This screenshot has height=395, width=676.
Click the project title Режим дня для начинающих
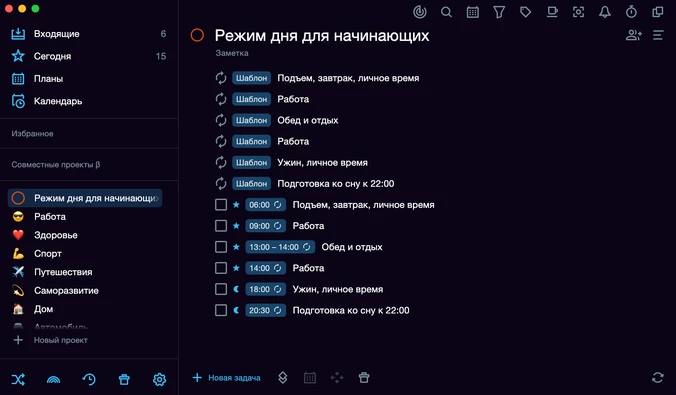point(322,35)
